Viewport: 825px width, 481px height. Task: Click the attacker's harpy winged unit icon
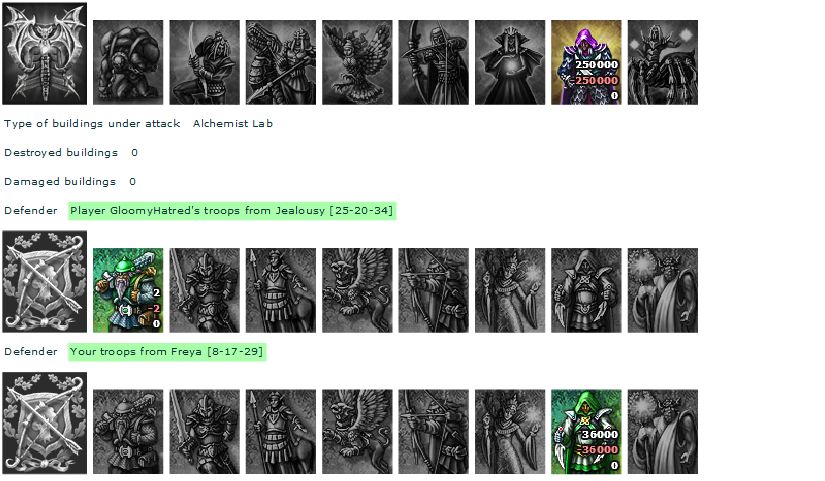(357, 62)
